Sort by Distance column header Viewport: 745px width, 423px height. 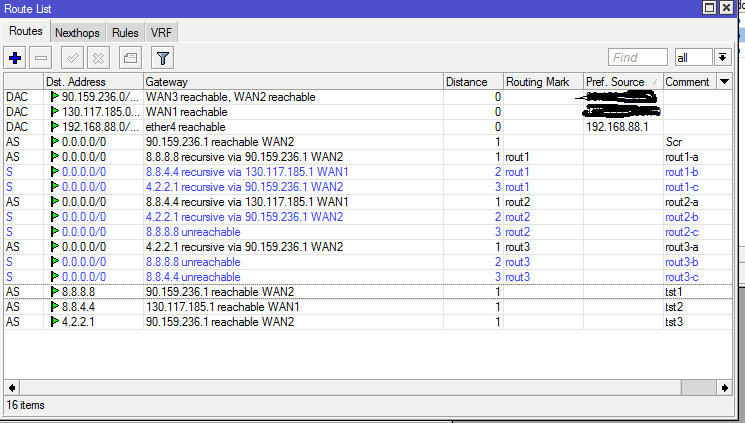pyautogui.click(x=473, y=82)
